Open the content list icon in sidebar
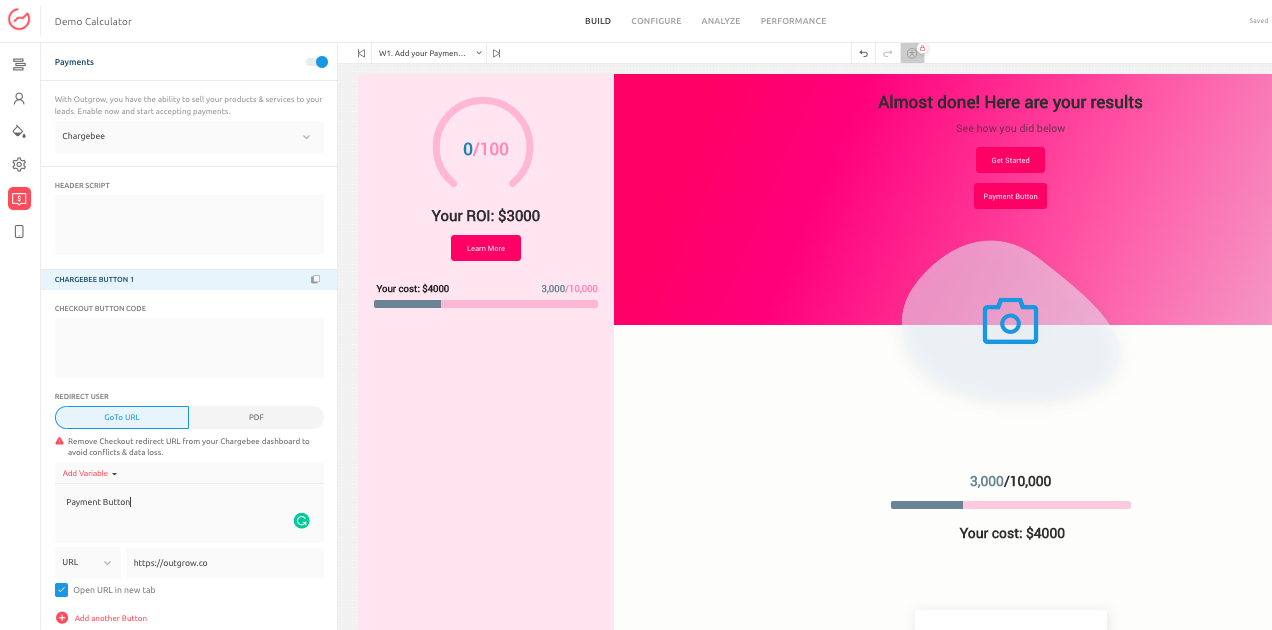Image resolution: width=1272 pixels, height=630 pixels. tap(19, 65)
